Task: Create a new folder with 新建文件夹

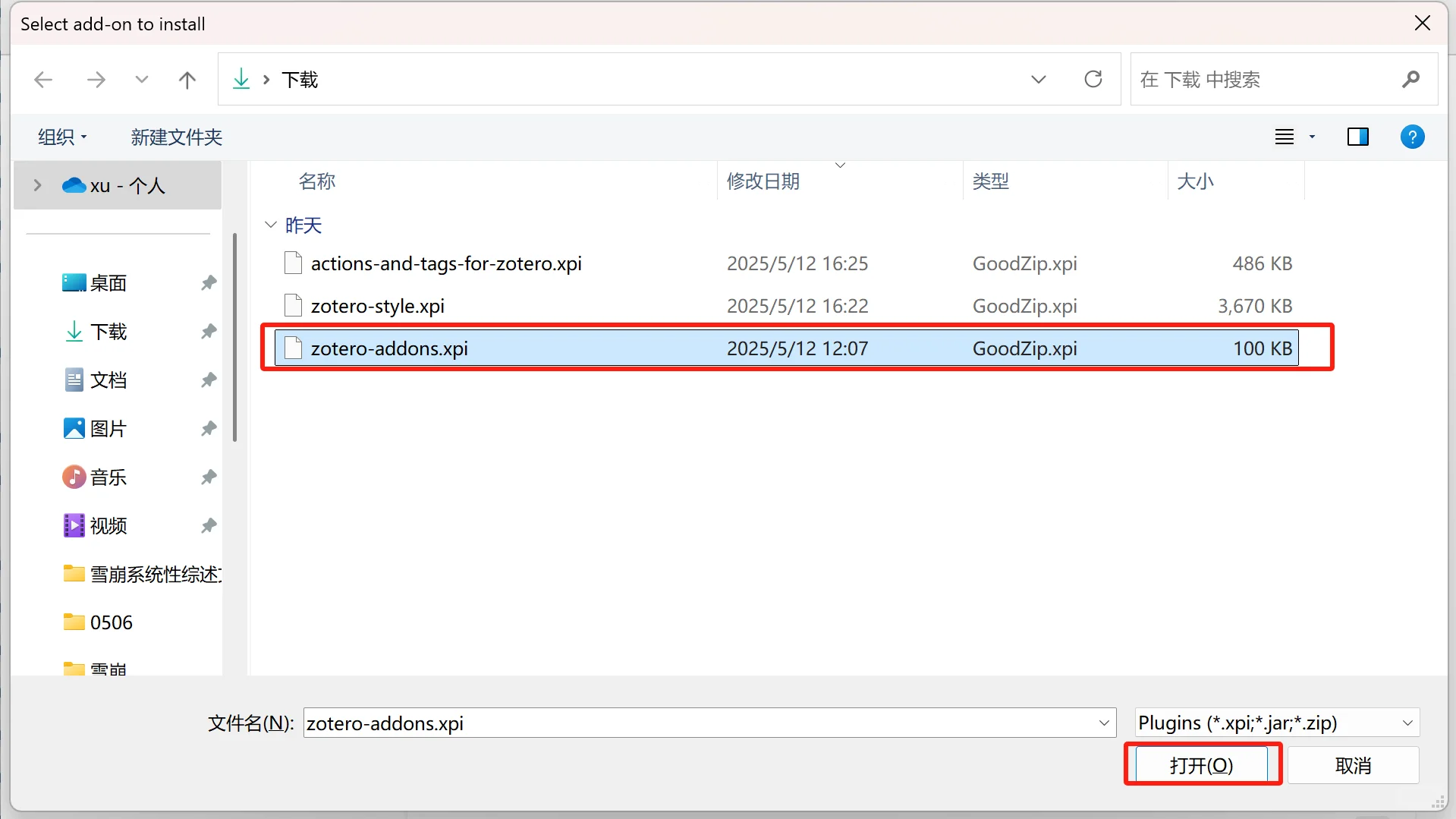Action: pyautogui.click(x=176, y=137)
